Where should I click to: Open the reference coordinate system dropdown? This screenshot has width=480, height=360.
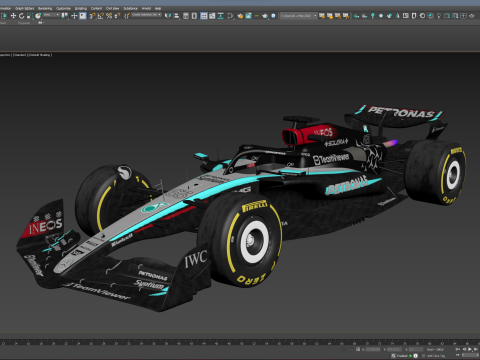(x=51, y=15)
